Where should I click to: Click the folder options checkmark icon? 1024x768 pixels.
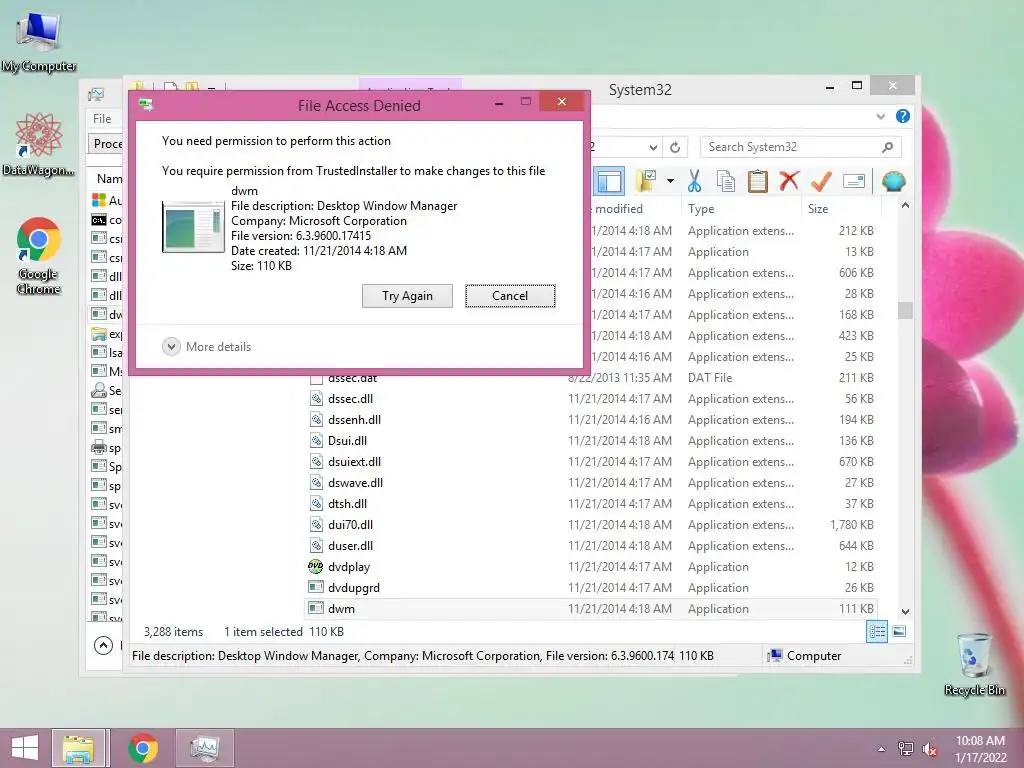coord(645,181)
